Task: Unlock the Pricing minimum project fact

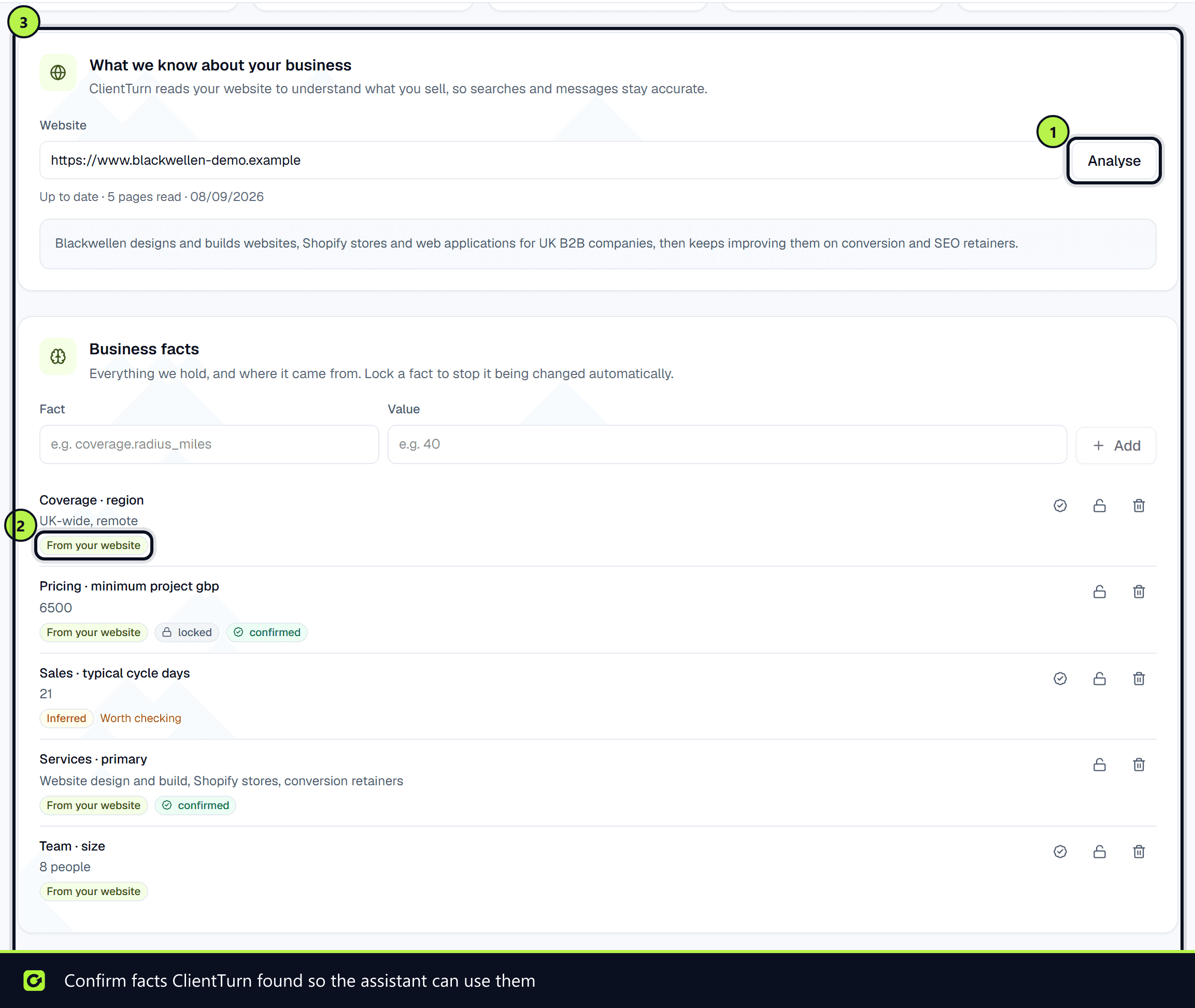Action: pos(1100,592)
